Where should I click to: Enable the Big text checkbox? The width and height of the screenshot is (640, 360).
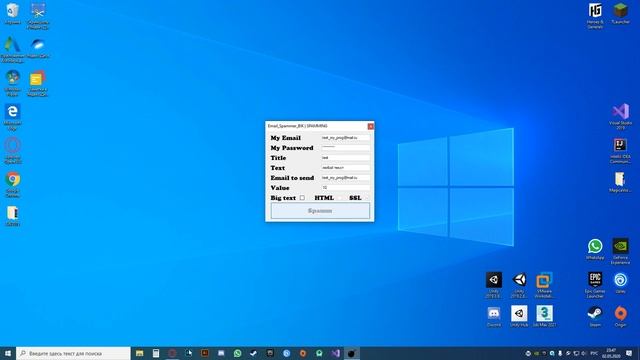pyautogui.click(x=302, y=198)
